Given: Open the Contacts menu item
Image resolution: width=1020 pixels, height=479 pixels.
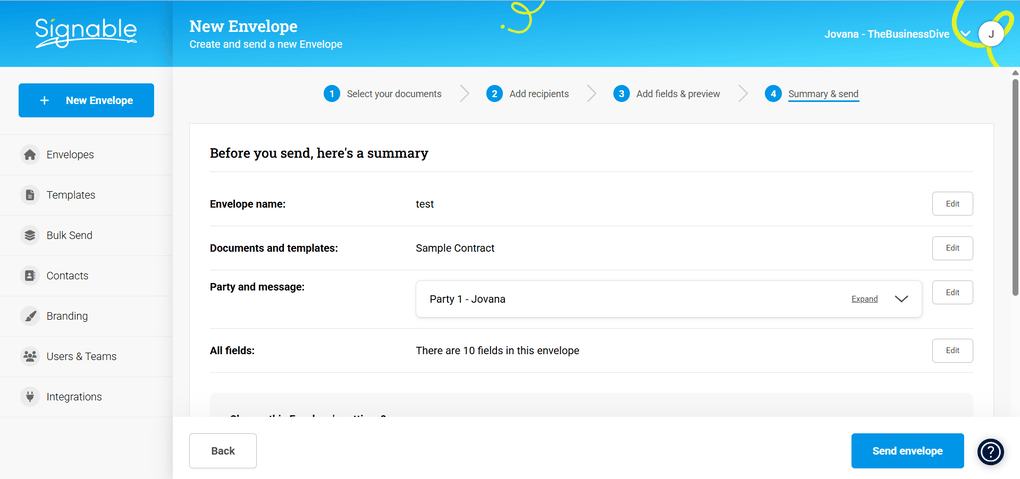Looking at the screenshot, I should tap(86, 276).
